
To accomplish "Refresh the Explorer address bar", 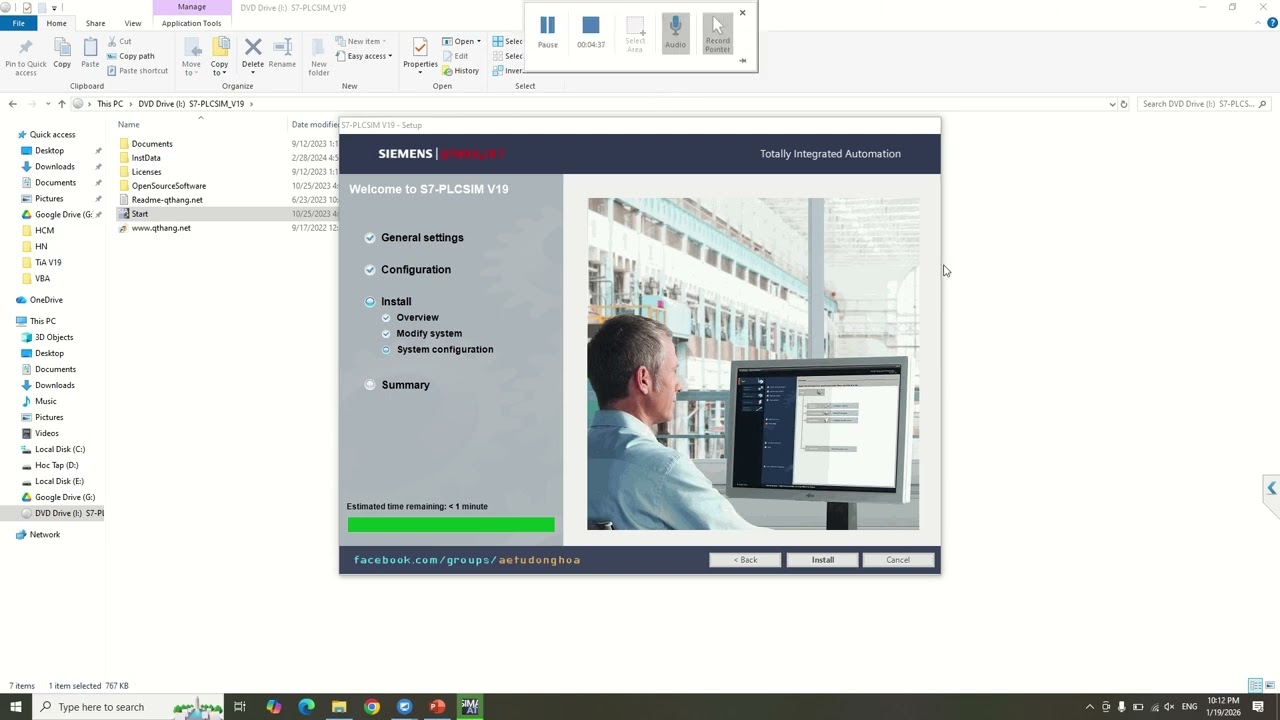I will [1124, 104].
